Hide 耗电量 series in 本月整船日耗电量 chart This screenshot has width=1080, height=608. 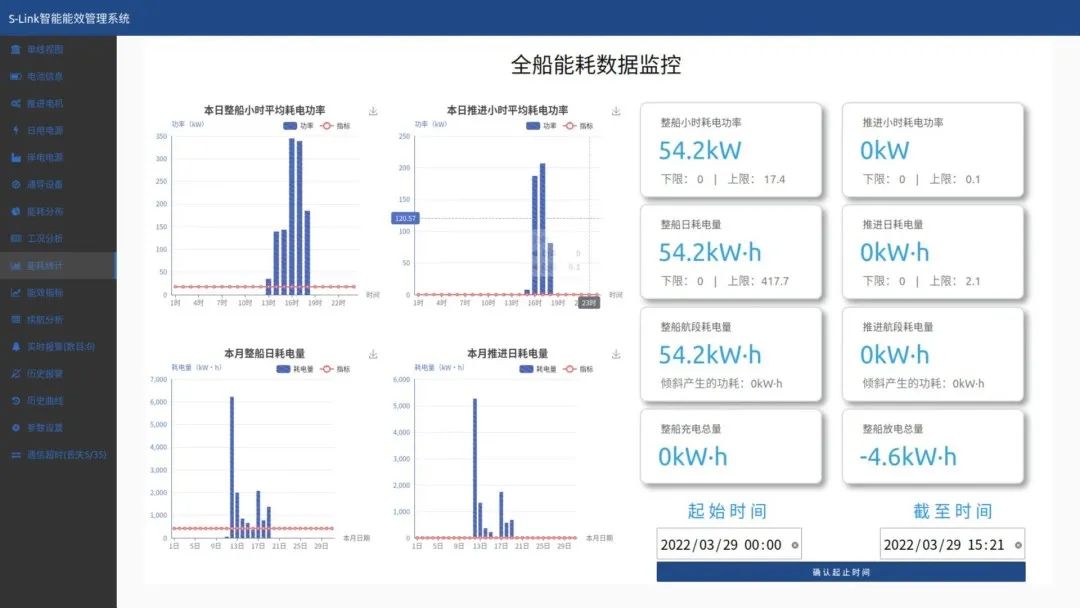click(x=294, y=369)
